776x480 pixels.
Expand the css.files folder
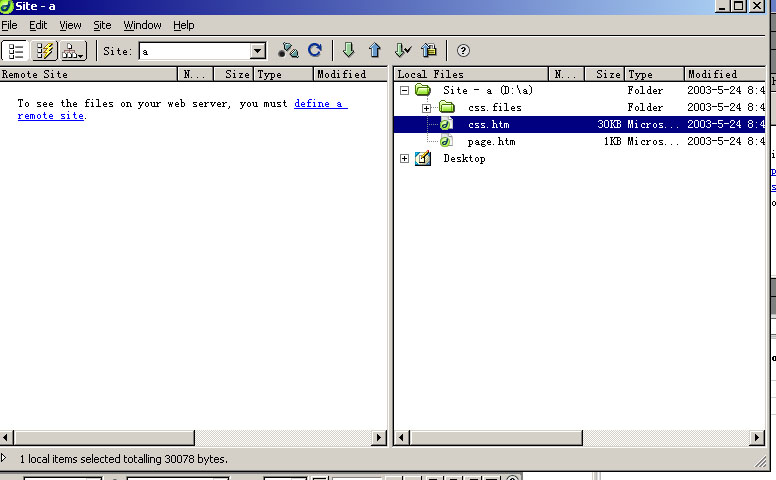(x=426, y=107)
